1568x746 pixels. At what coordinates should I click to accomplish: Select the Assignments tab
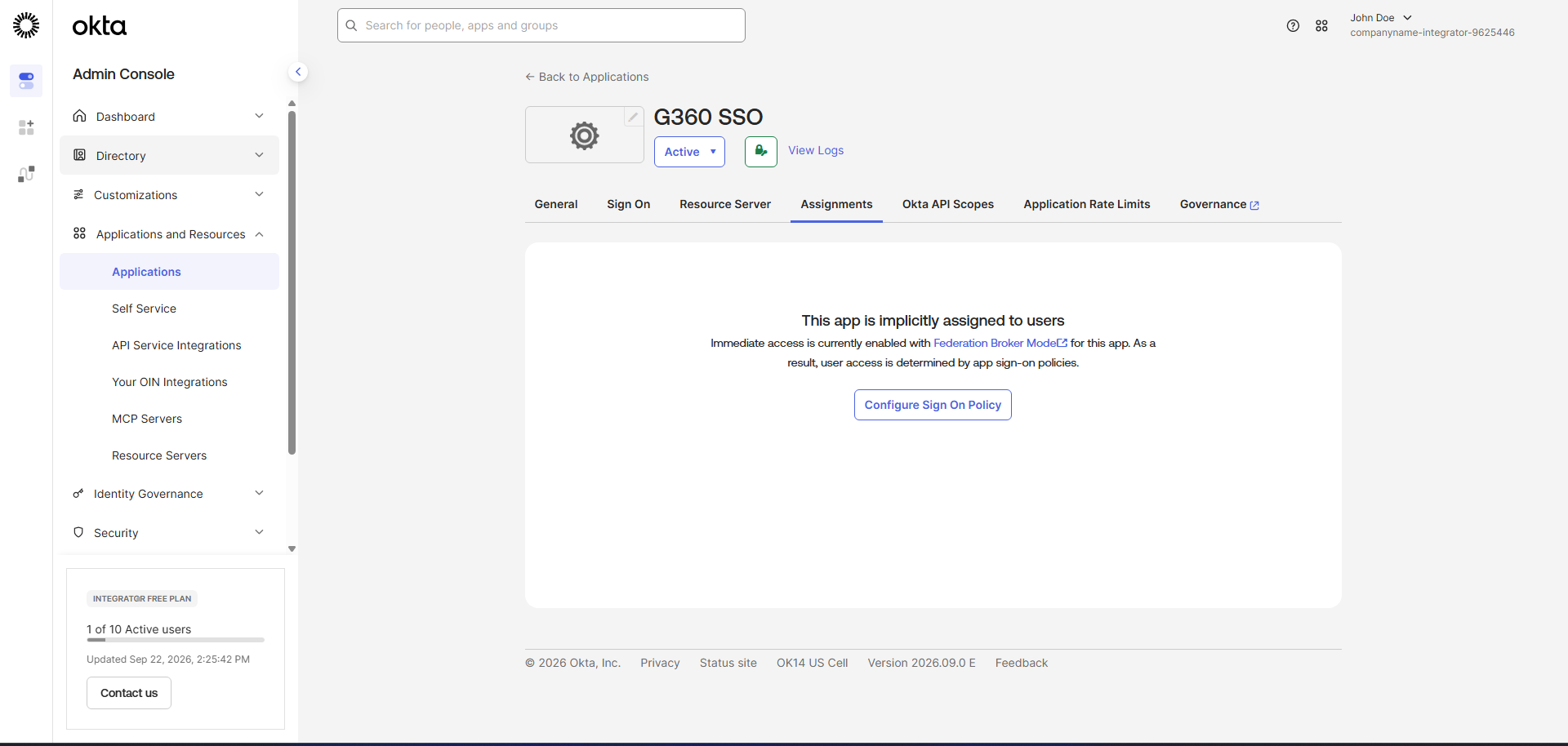pyautogui.click(x=836, y=204)
